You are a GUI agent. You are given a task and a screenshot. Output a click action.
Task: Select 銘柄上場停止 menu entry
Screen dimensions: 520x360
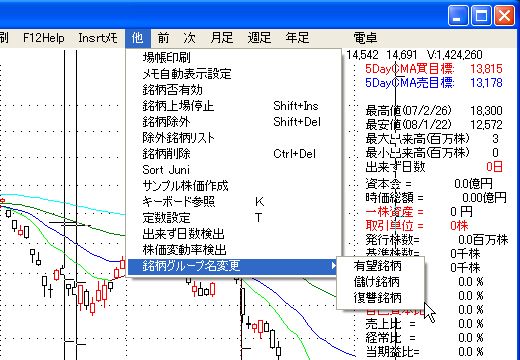point(235,106)
